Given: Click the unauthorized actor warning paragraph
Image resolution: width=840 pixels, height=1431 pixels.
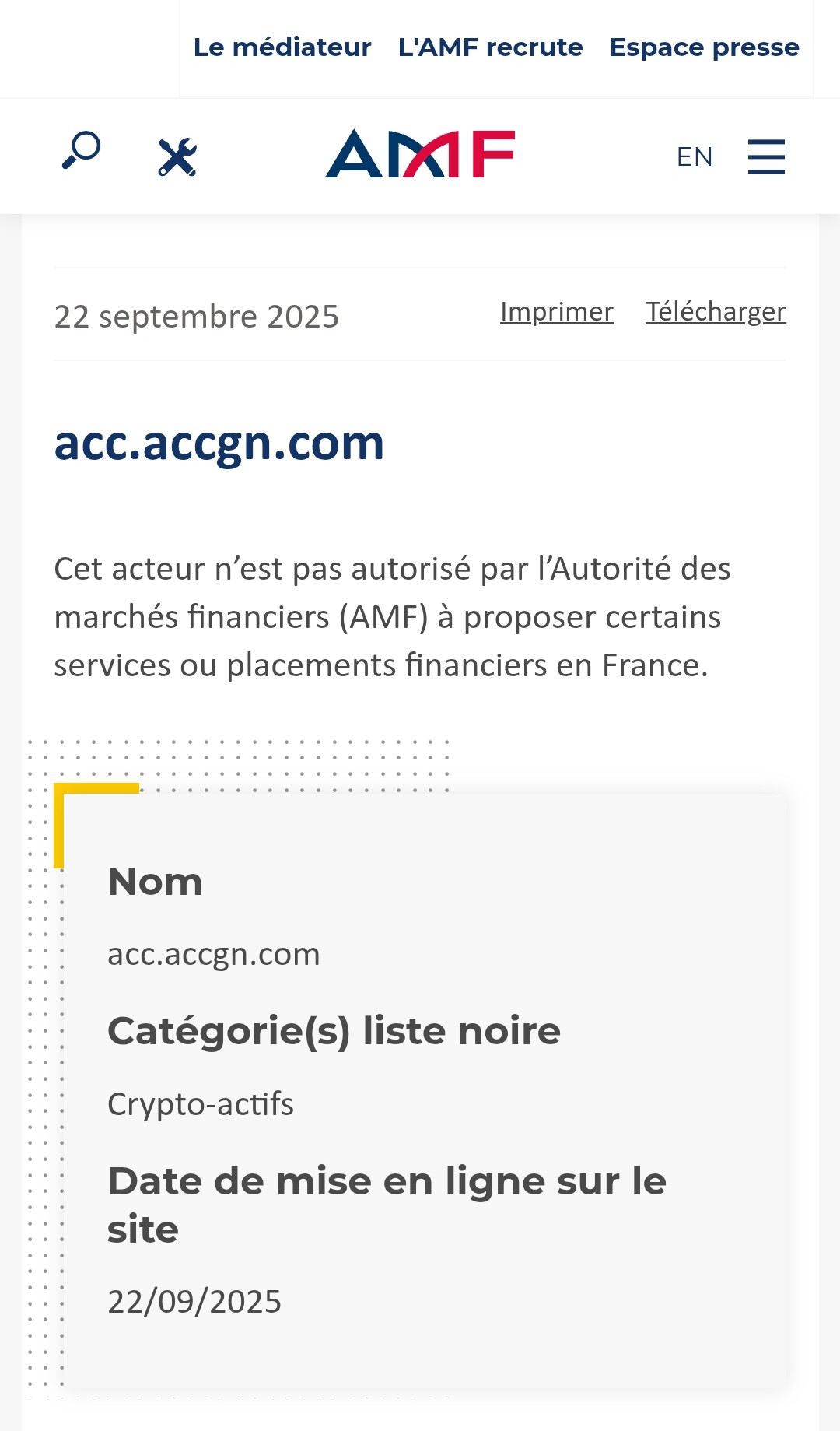Looking at the screenshot, I should 392,617.
